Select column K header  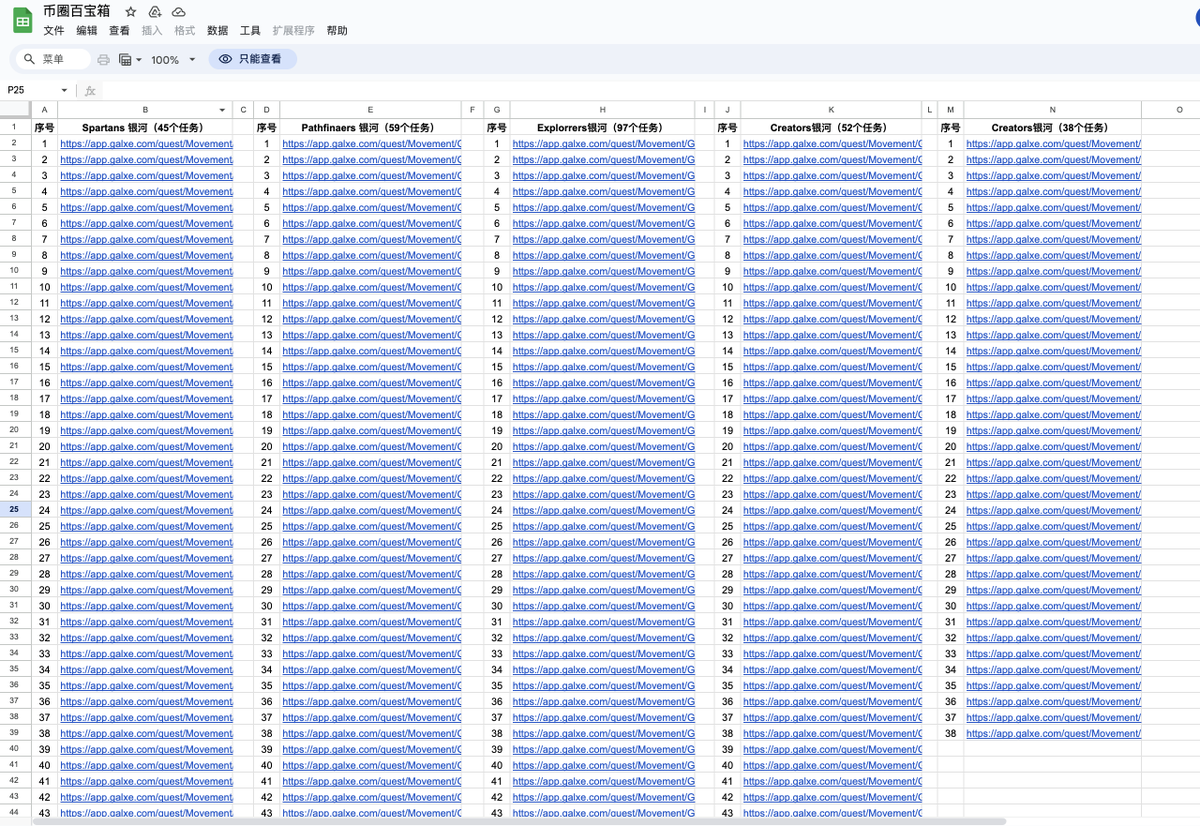pyautogui.click(x=831, y=109)
